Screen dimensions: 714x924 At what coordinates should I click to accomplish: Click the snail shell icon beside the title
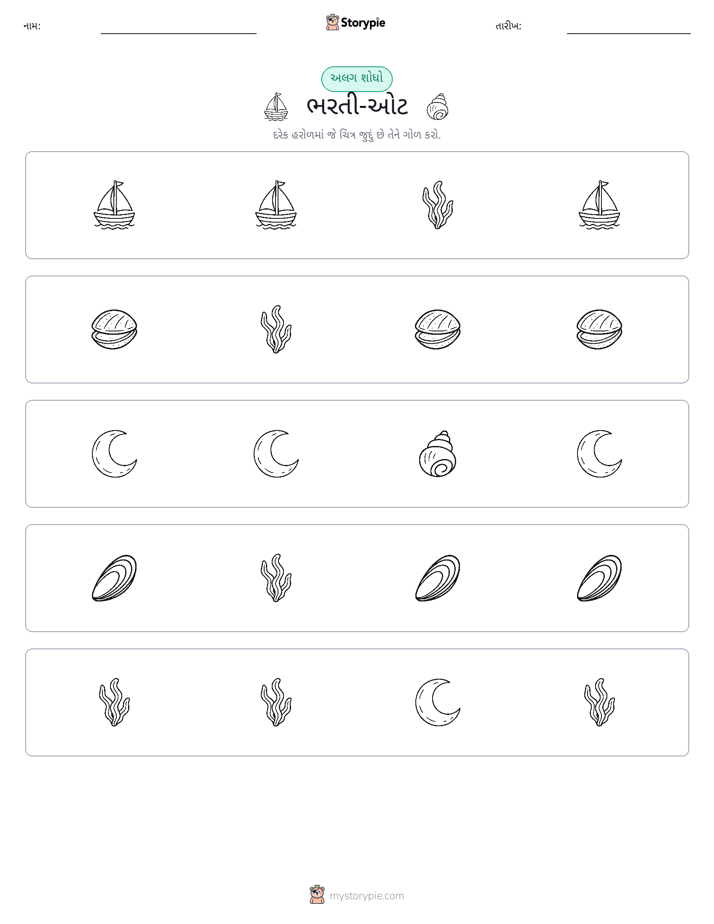click(438, 107)
